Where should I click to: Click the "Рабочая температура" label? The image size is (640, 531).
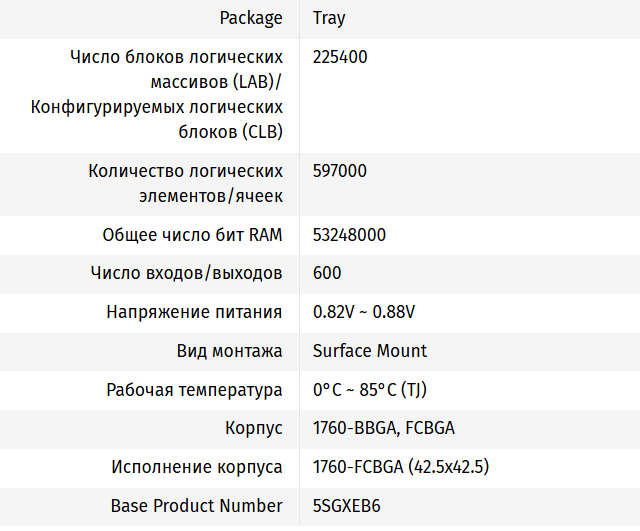click(x=194, y=390)
